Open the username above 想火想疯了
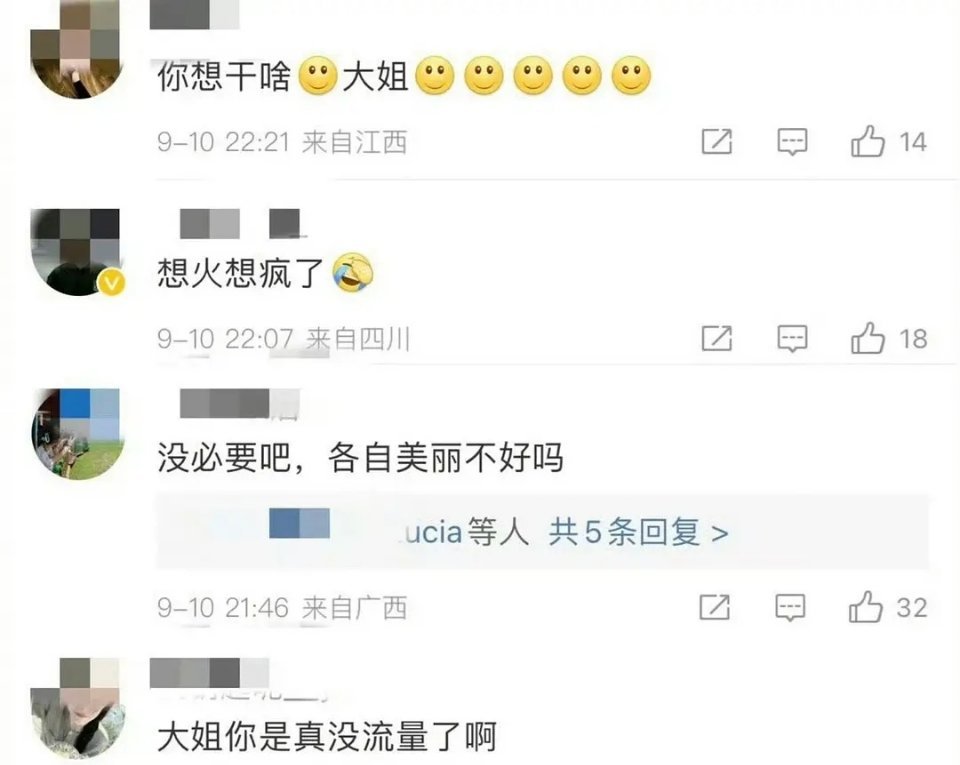 pyautogui.click(x=240, y=224)
